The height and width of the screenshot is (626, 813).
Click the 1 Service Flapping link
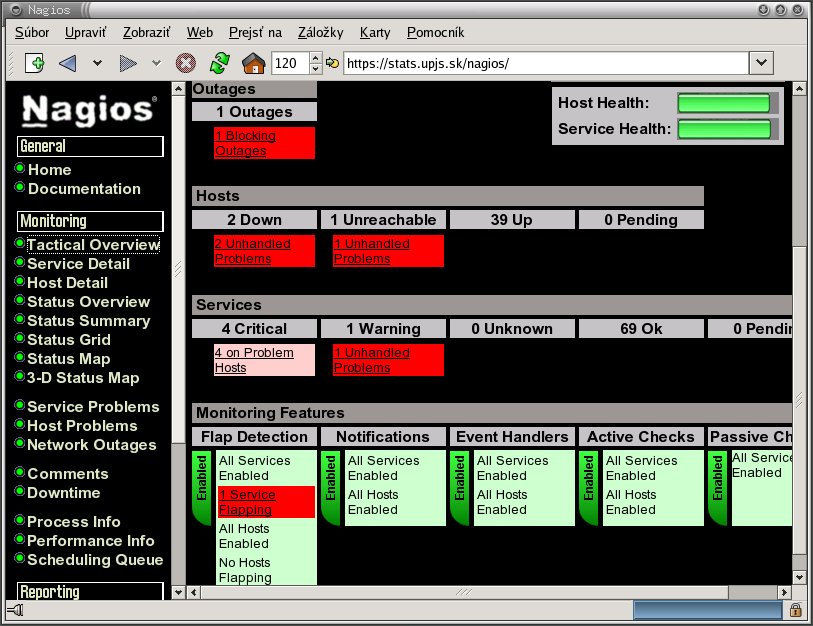coord(247,502)
